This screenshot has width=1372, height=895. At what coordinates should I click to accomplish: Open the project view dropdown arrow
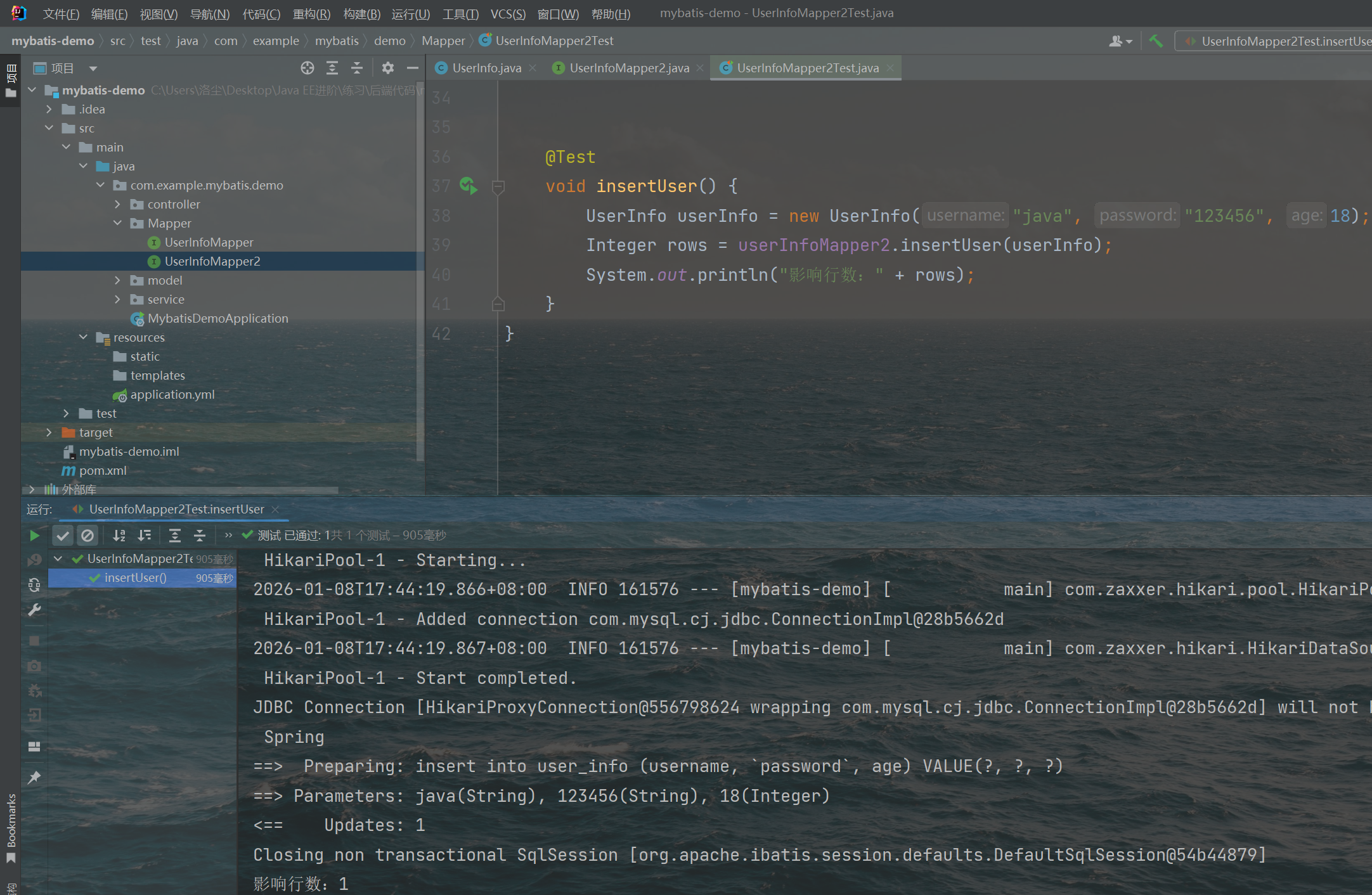tap(93, 68)
